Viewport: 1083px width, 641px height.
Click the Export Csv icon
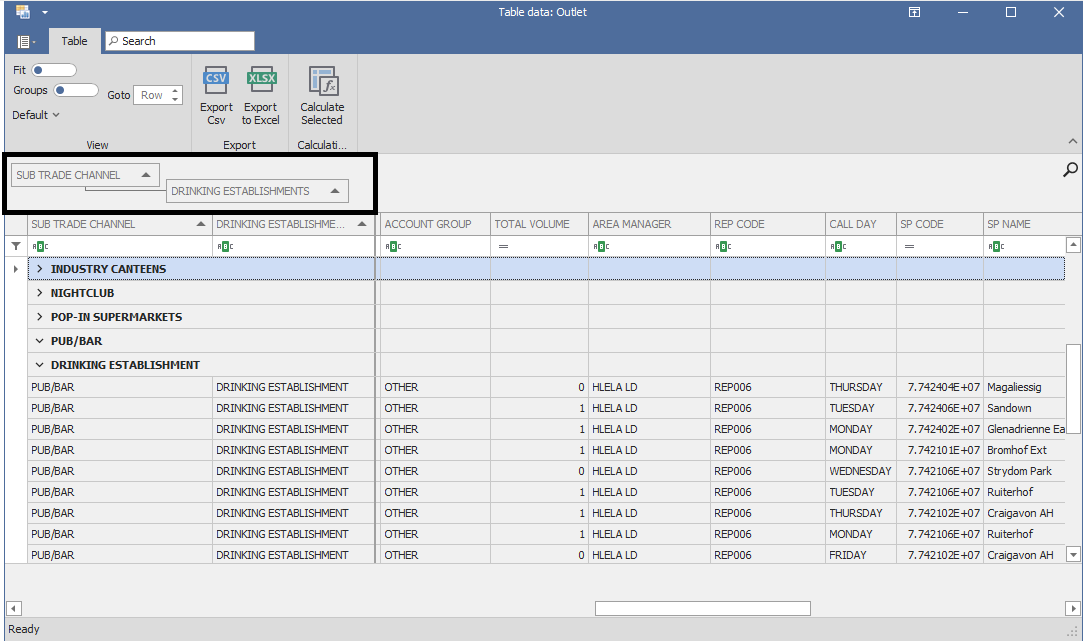216,80
